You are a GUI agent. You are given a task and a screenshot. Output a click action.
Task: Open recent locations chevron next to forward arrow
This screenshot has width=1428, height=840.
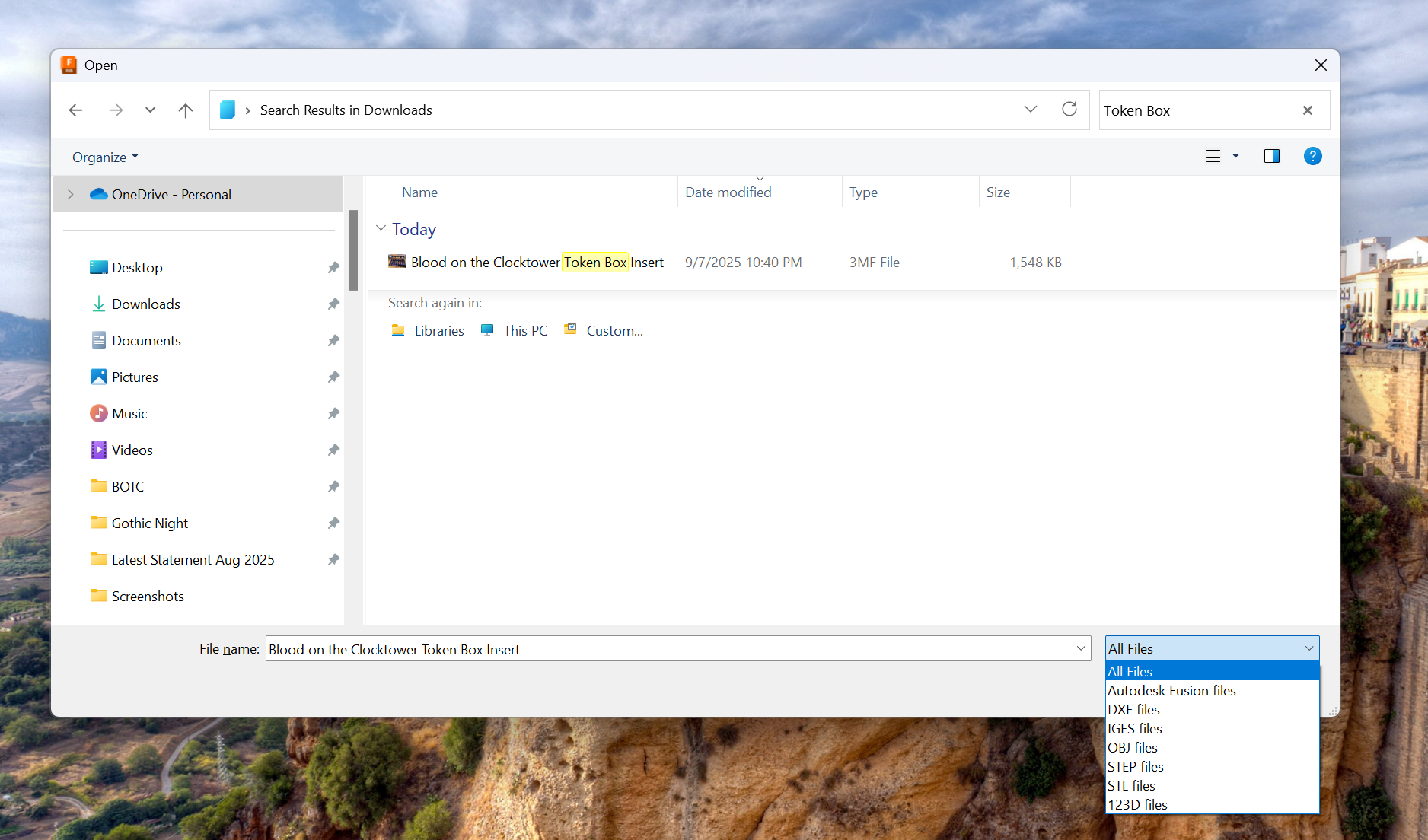tap(150, 110)
